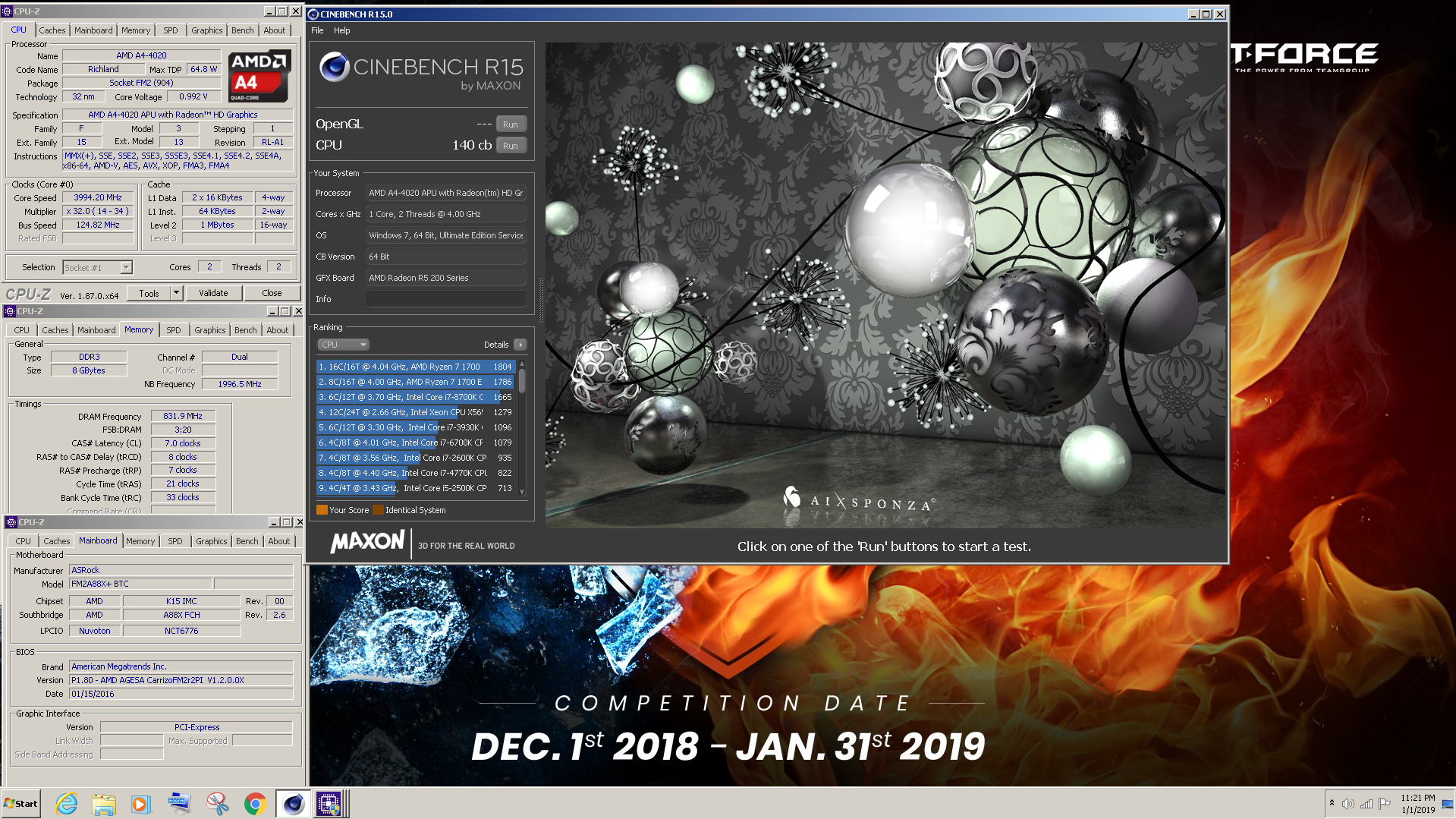The image size is (1456, 819).
Task: Switch to Caches tab in top CPU-Z window
Action: [52, 30]
